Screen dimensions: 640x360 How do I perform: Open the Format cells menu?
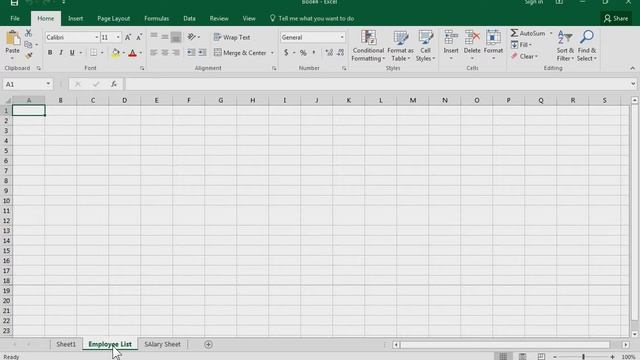coord(493,45)
